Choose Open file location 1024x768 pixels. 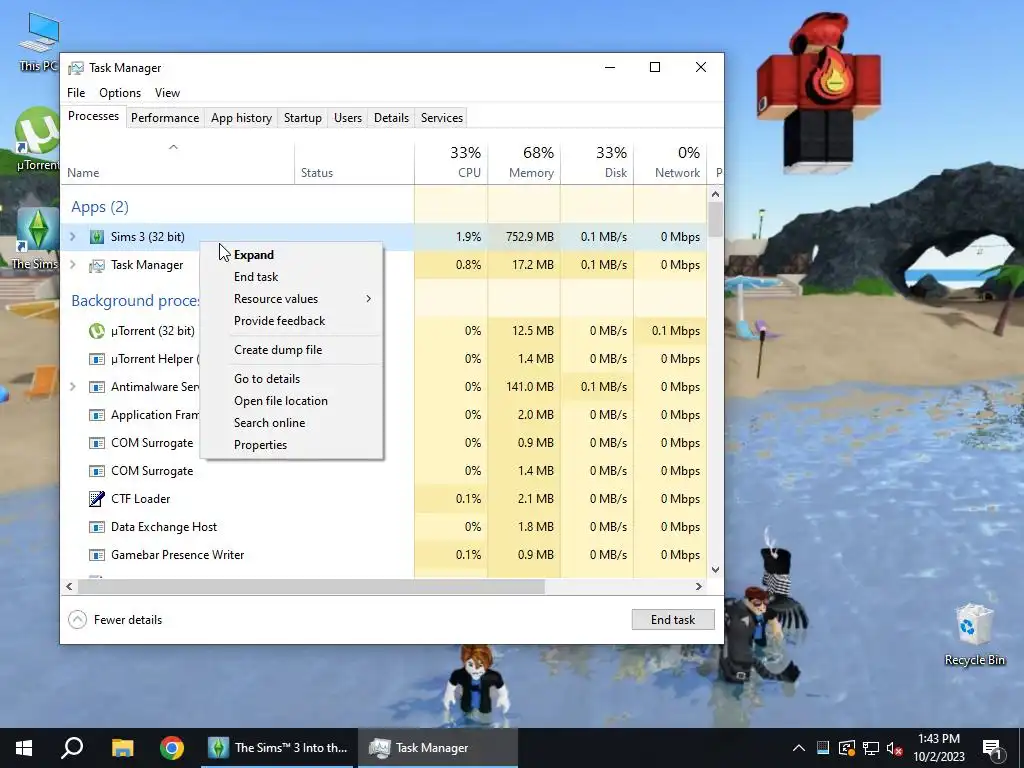[291, 401]
